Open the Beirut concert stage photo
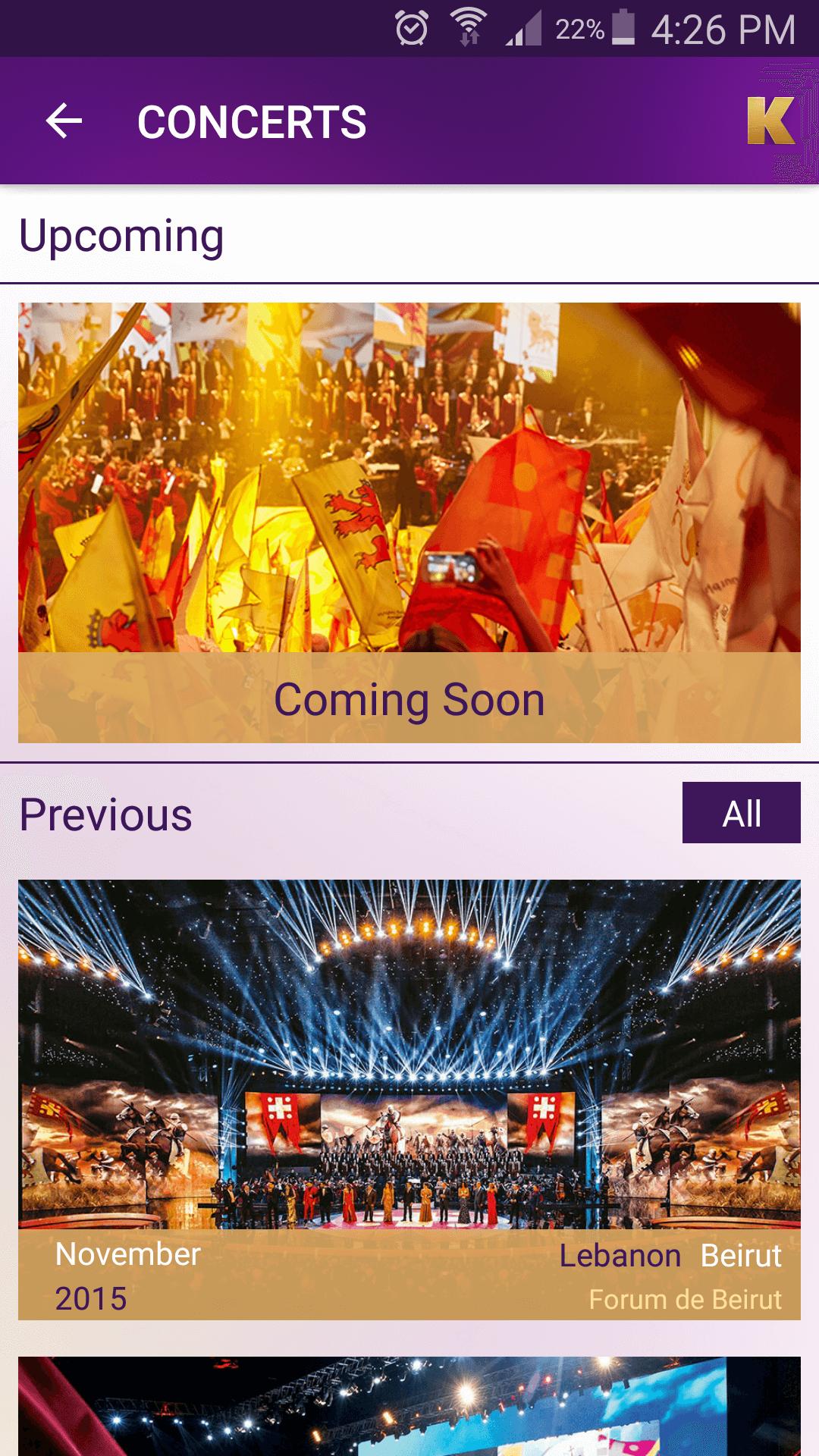This screenshot has height=1456, width=819. [x=409, y=1055]
